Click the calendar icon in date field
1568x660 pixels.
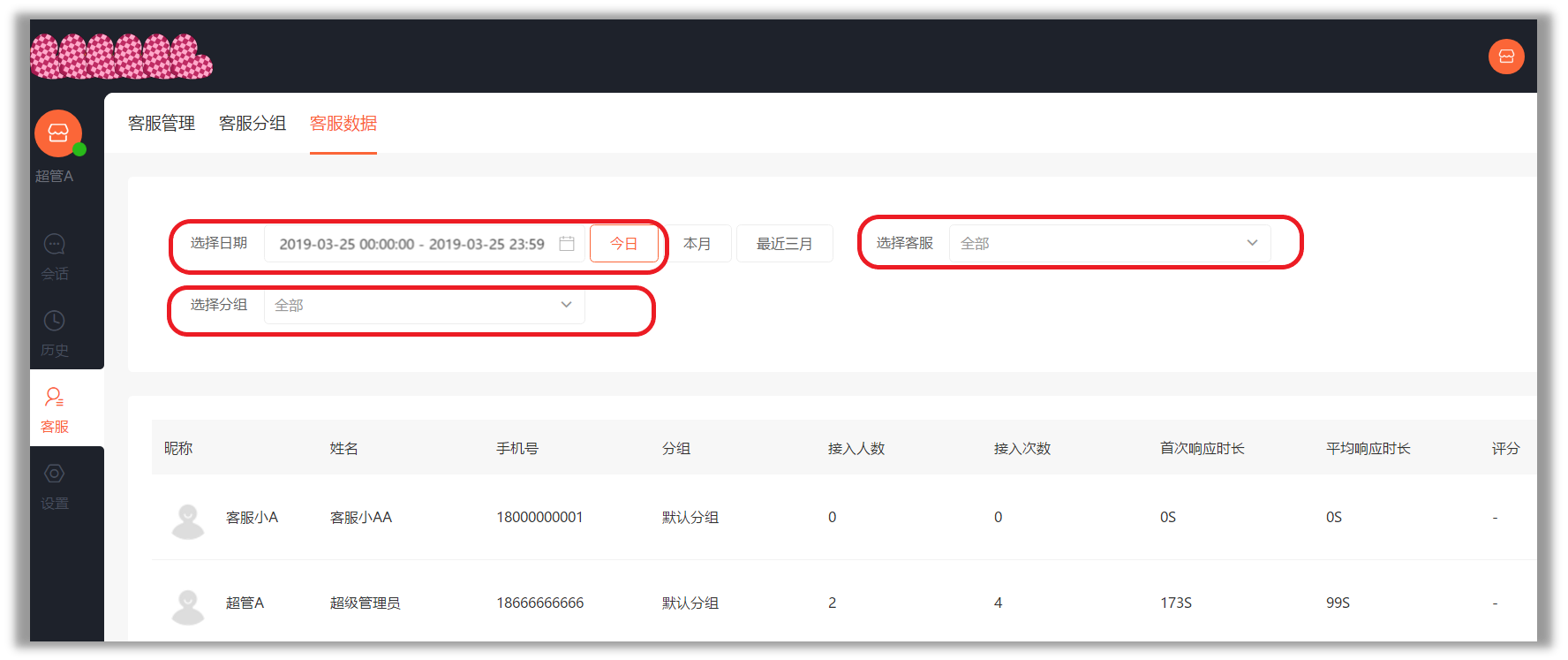point(567,244)
